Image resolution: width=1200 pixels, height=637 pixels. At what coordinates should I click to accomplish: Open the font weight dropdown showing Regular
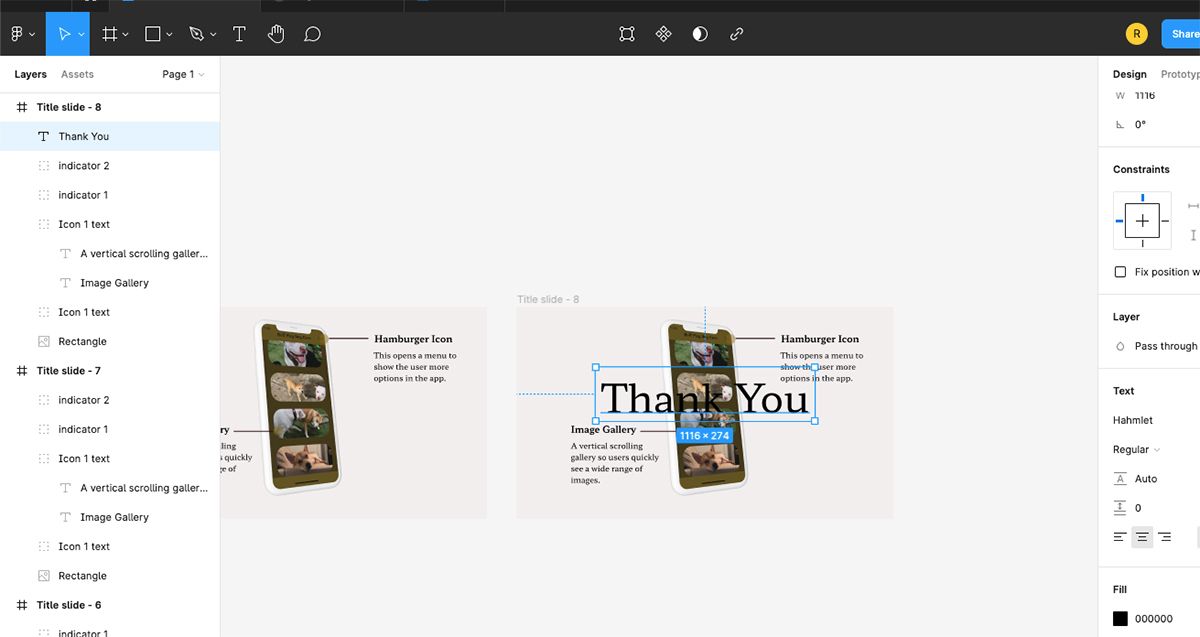point(1133,449)
